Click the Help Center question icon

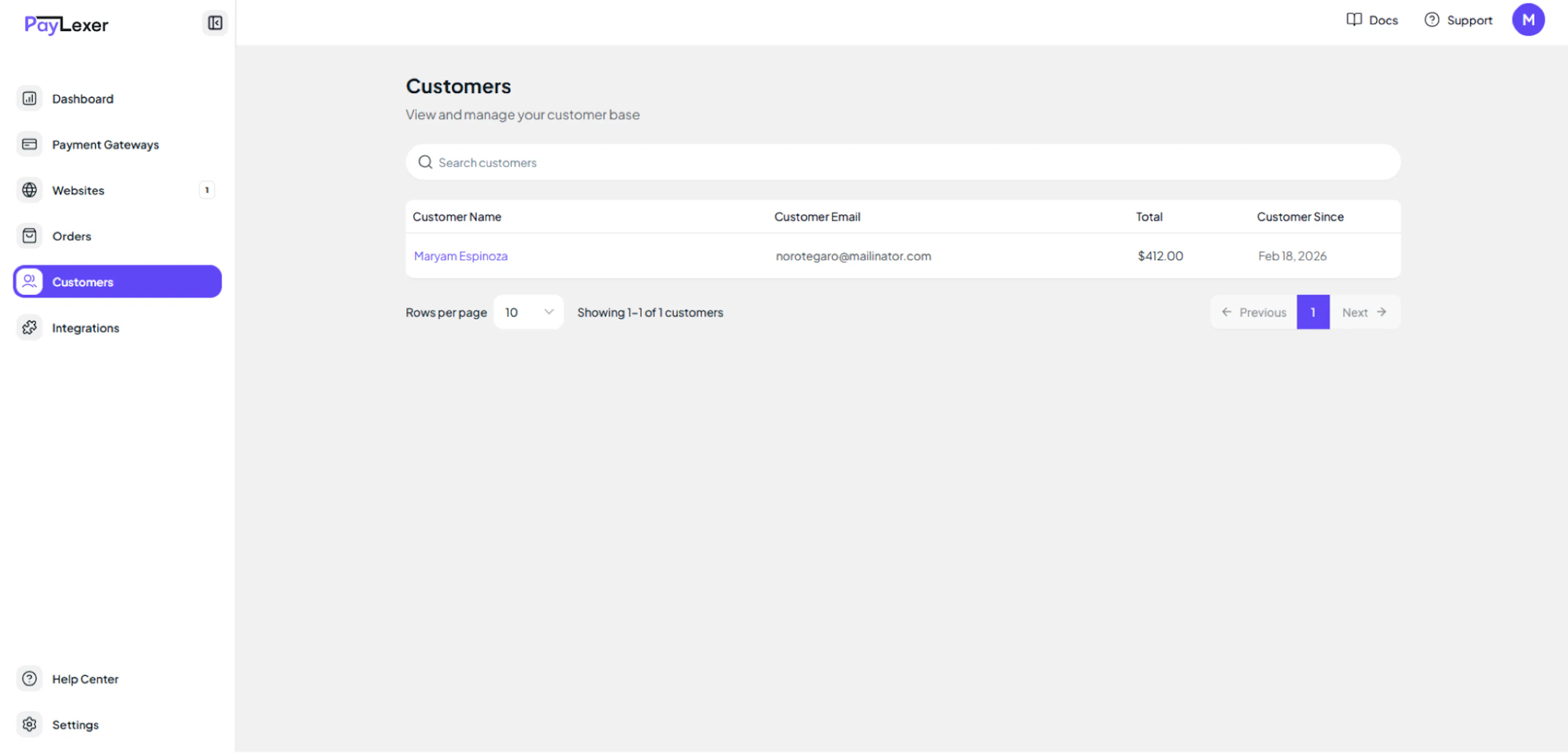(29, 678)
